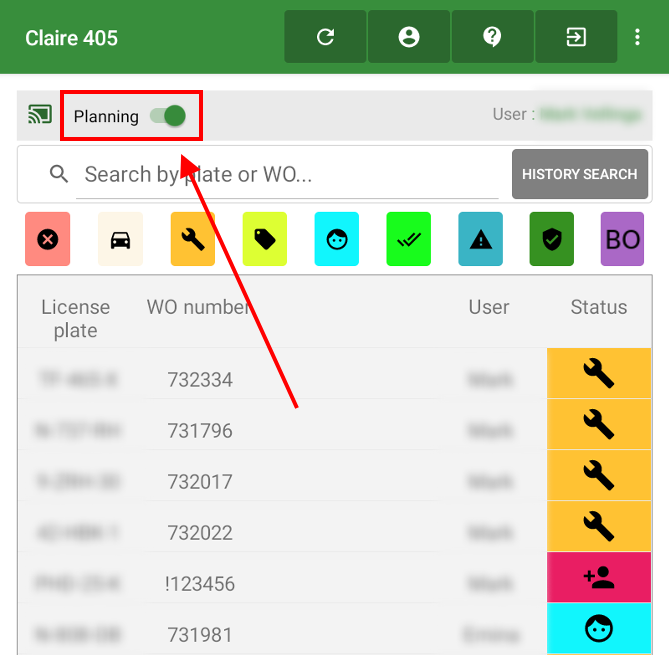Open the three-dot overflow menu

[x=638, y=37]
